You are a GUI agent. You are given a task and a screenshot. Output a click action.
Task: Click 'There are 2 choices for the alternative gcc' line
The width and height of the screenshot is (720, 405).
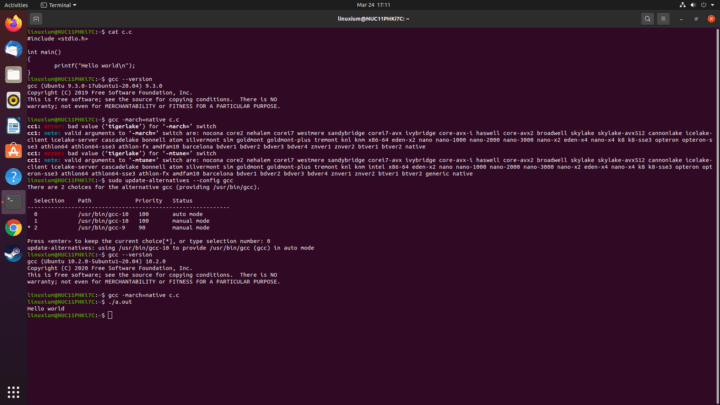coord(144,187)
